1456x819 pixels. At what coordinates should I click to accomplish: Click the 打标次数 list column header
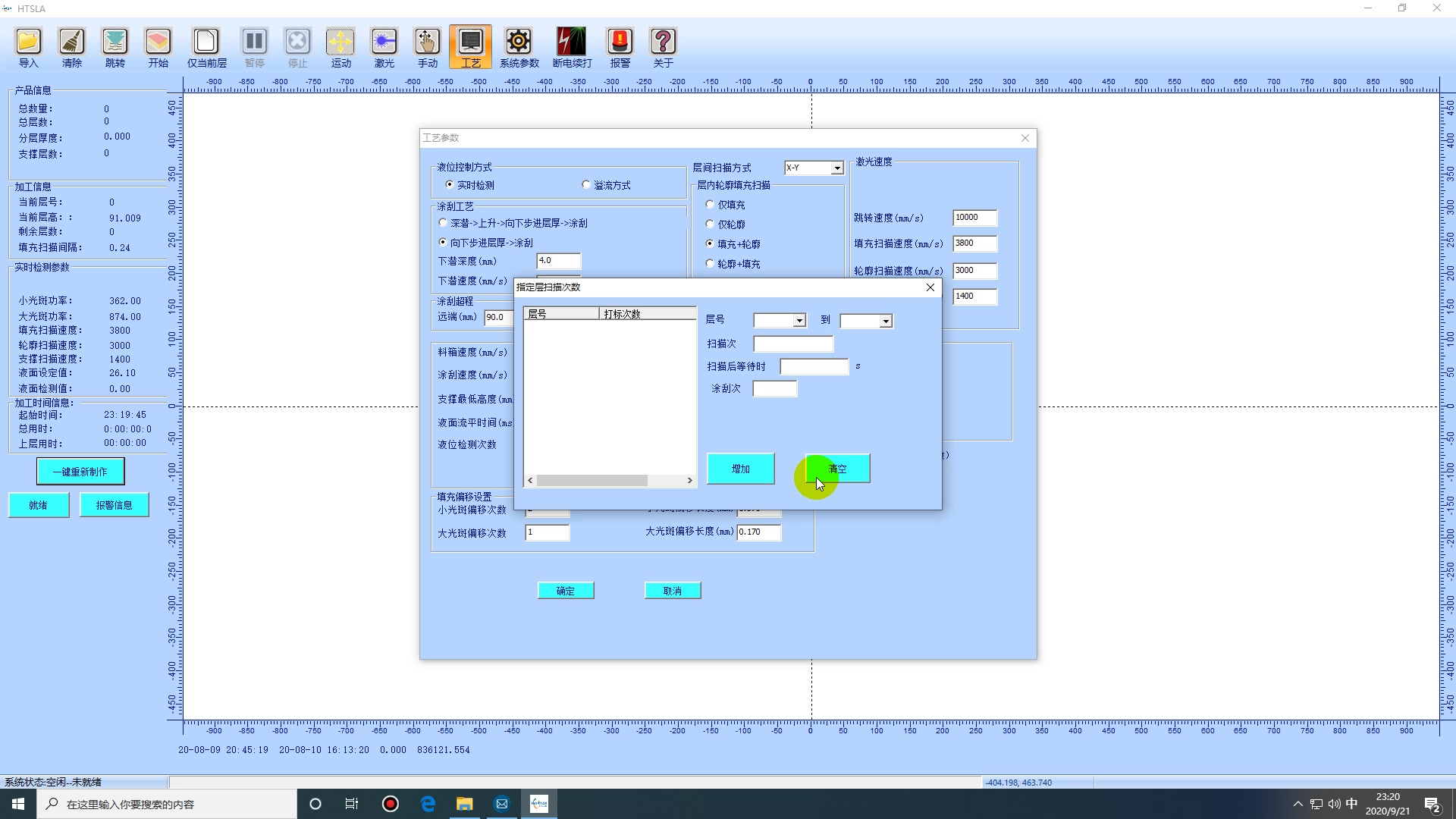tap(648, 313)
